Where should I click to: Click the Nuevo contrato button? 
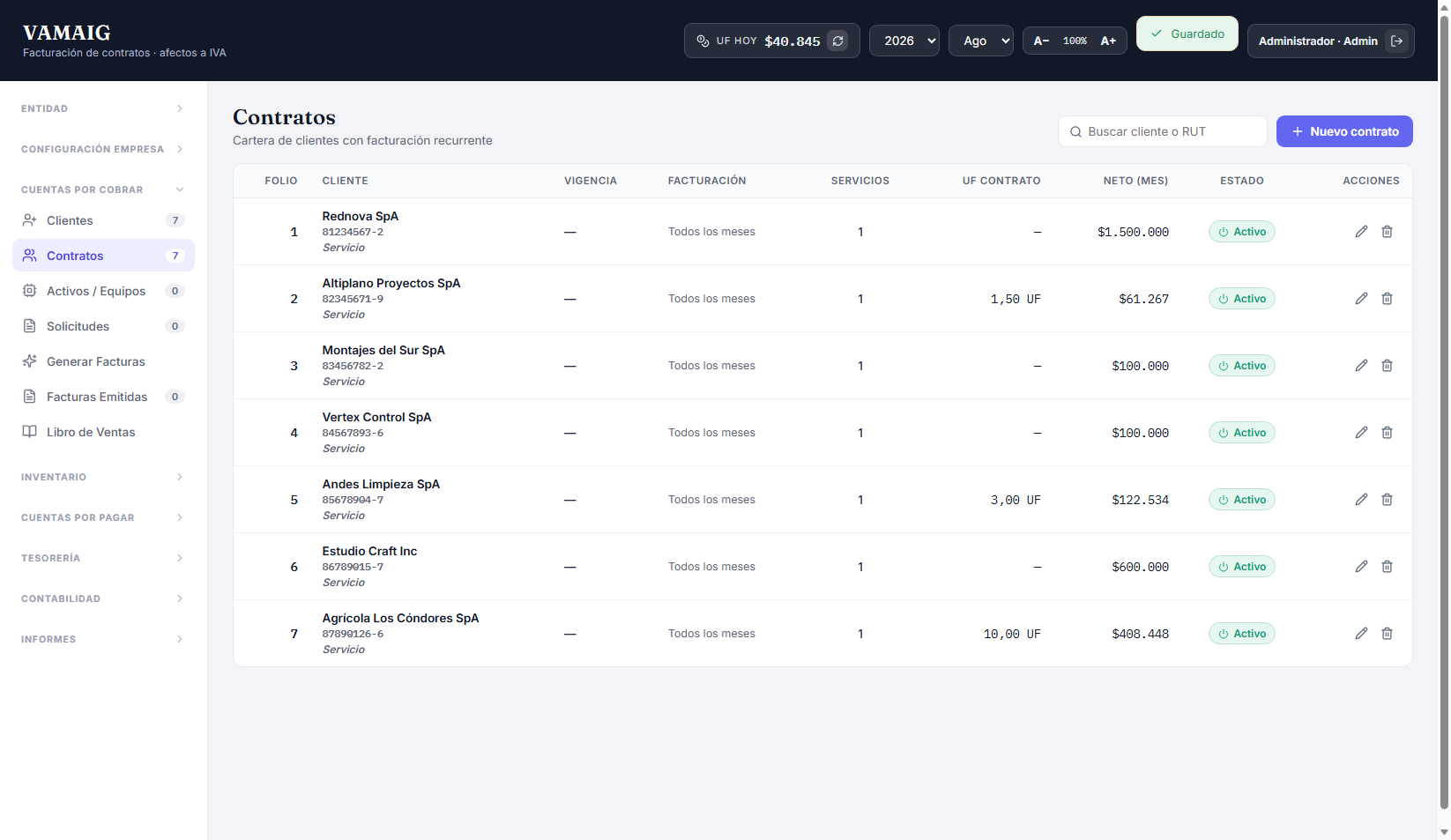(1344, 131)
